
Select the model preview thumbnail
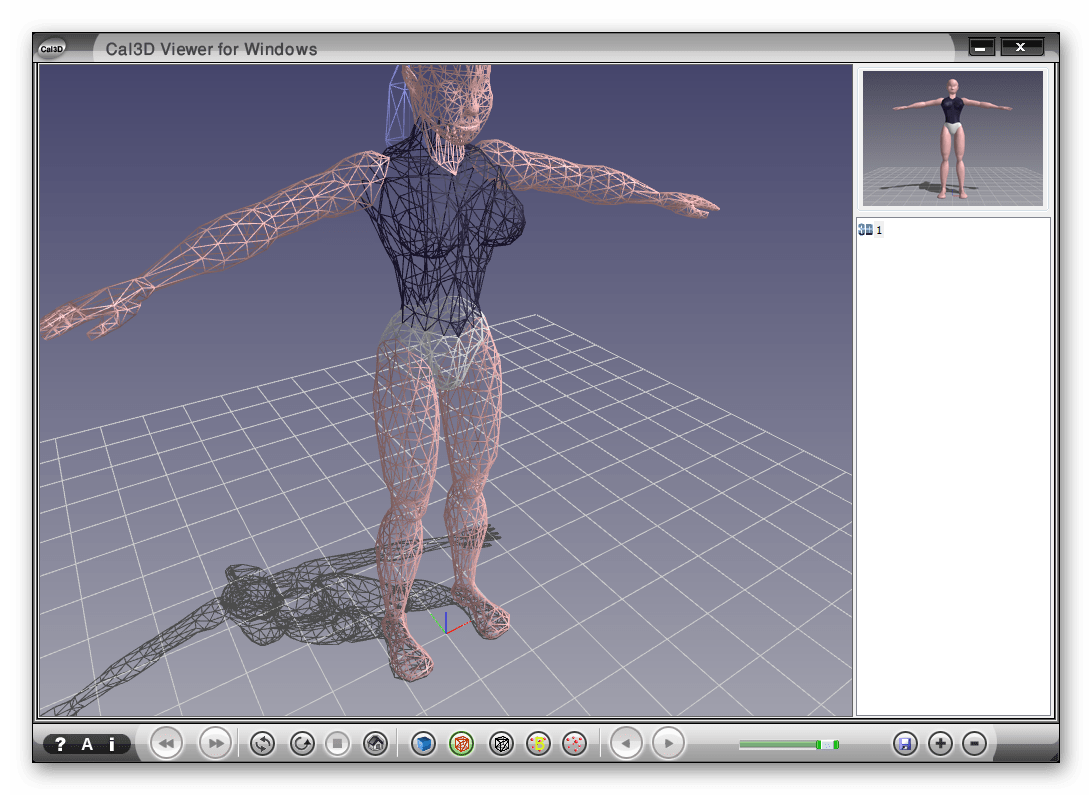click(953, 138)
